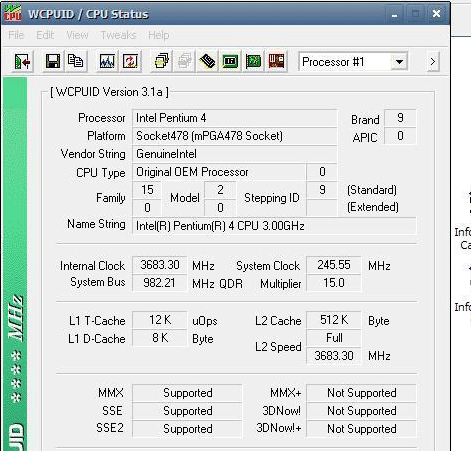This screenshot has height=451, width=471.
Task: Click the standard Family value 15
Action: click(x=147, y=190)
